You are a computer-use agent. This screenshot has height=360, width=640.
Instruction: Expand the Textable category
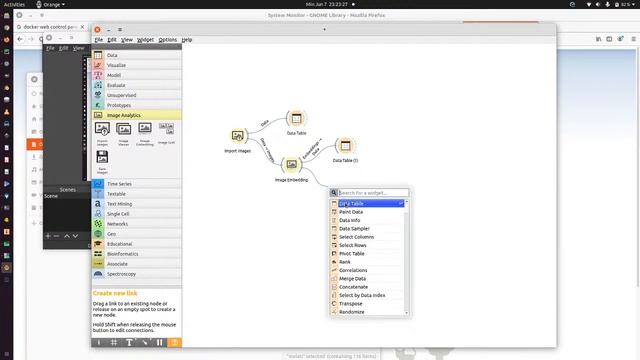[137, 194]
